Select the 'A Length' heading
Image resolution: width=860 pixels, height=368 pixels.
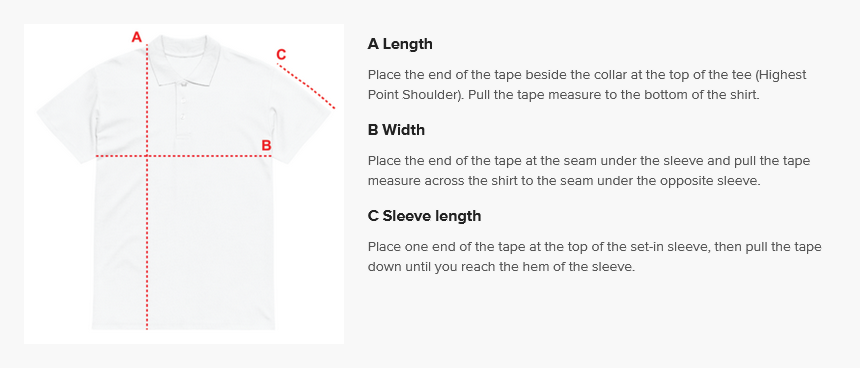pos(400,44)
